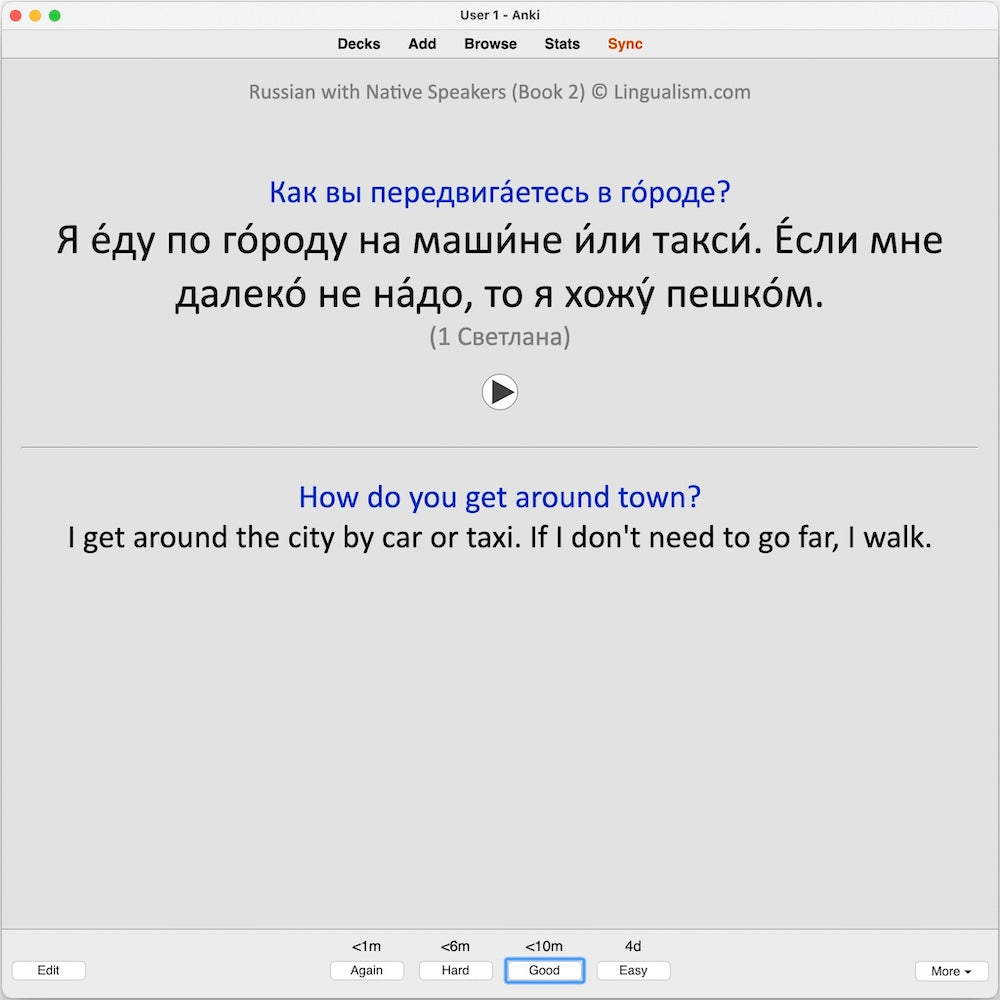
Task: Rate the card as Hard
Action: [456, 970]
